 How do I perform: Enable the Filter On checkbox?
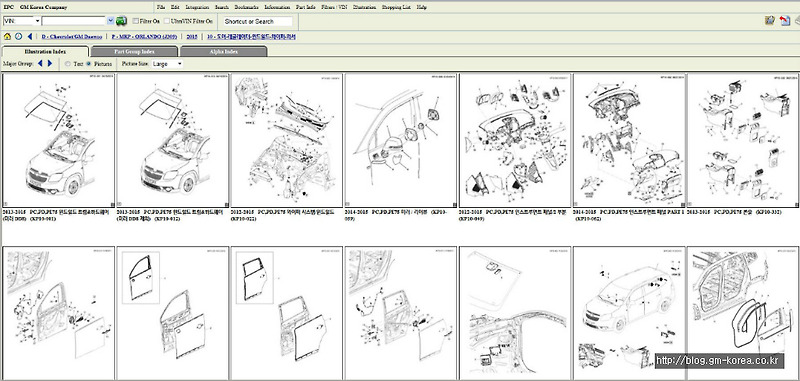[135, 21]
